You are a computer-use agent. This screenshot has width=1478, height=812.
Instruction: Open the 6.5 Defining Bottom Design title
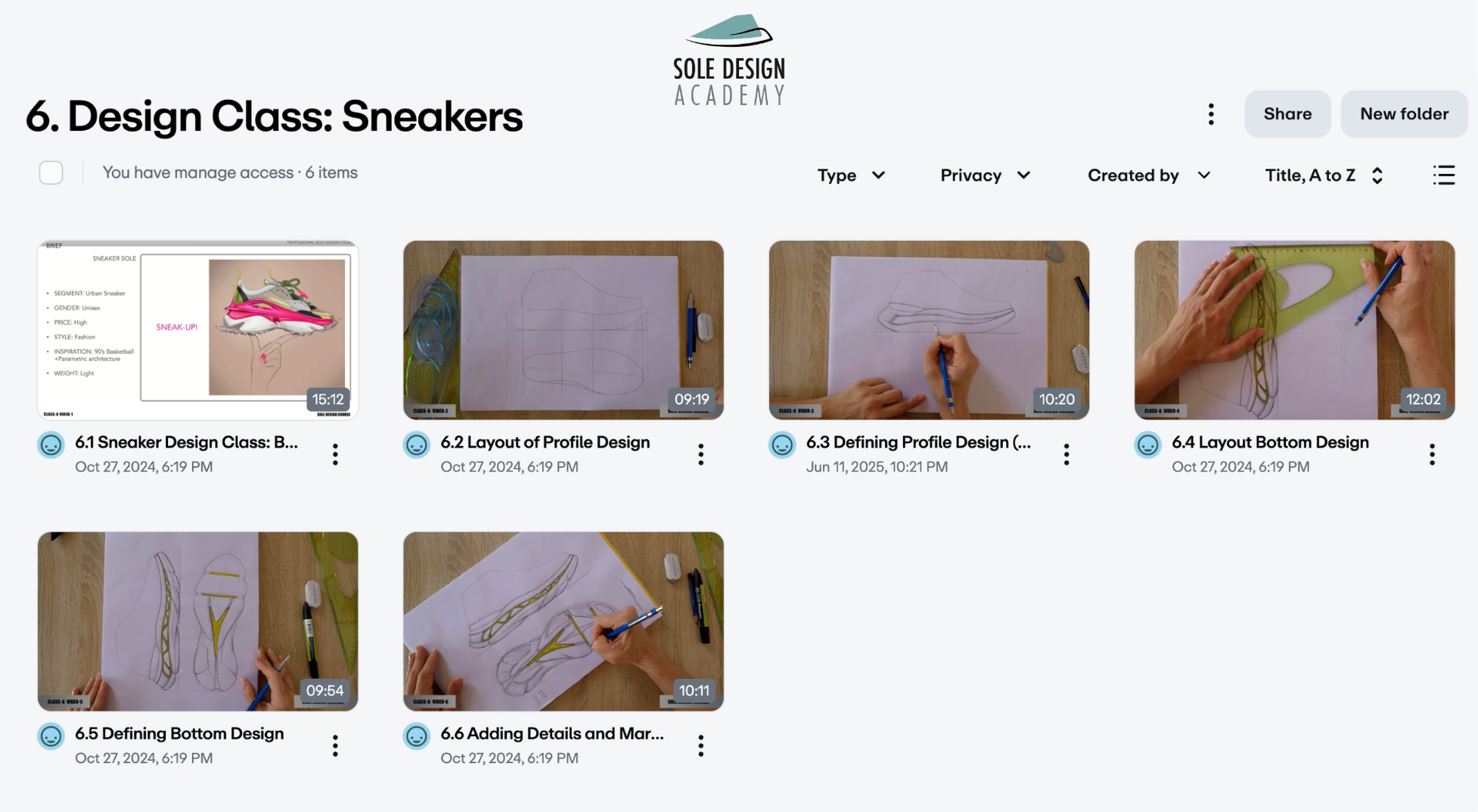[179, 733]
